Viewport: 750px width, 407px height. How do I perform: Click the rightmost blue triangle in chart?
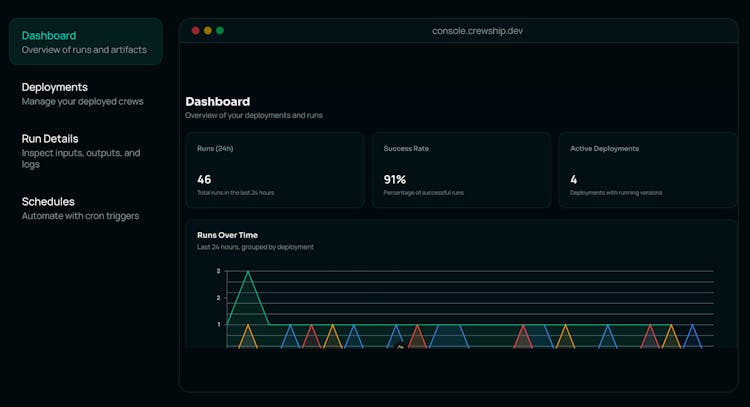pos(692,338)
